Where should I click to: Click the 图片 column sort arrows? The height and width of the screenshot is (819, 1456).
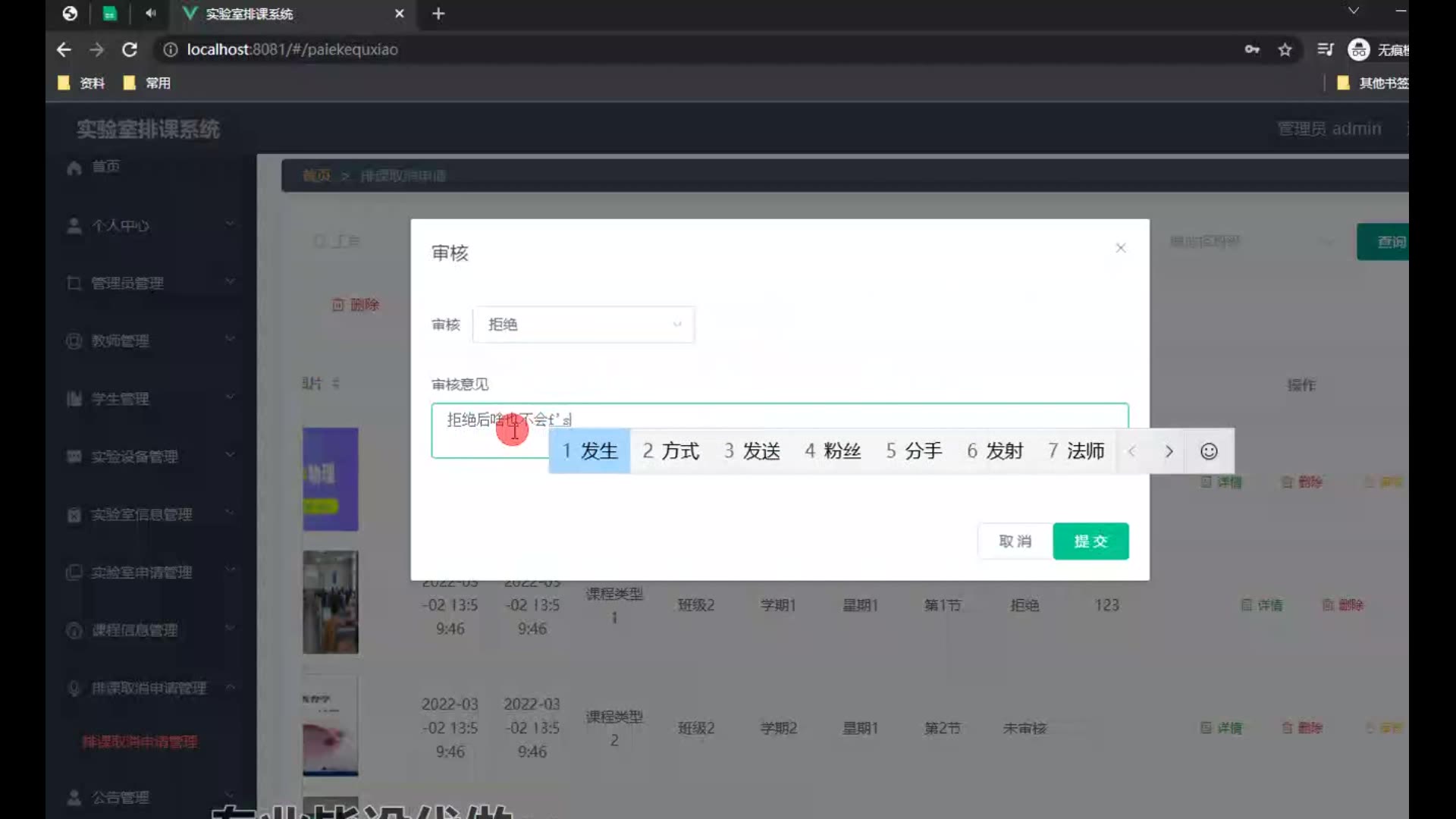[x=335, y=384]
